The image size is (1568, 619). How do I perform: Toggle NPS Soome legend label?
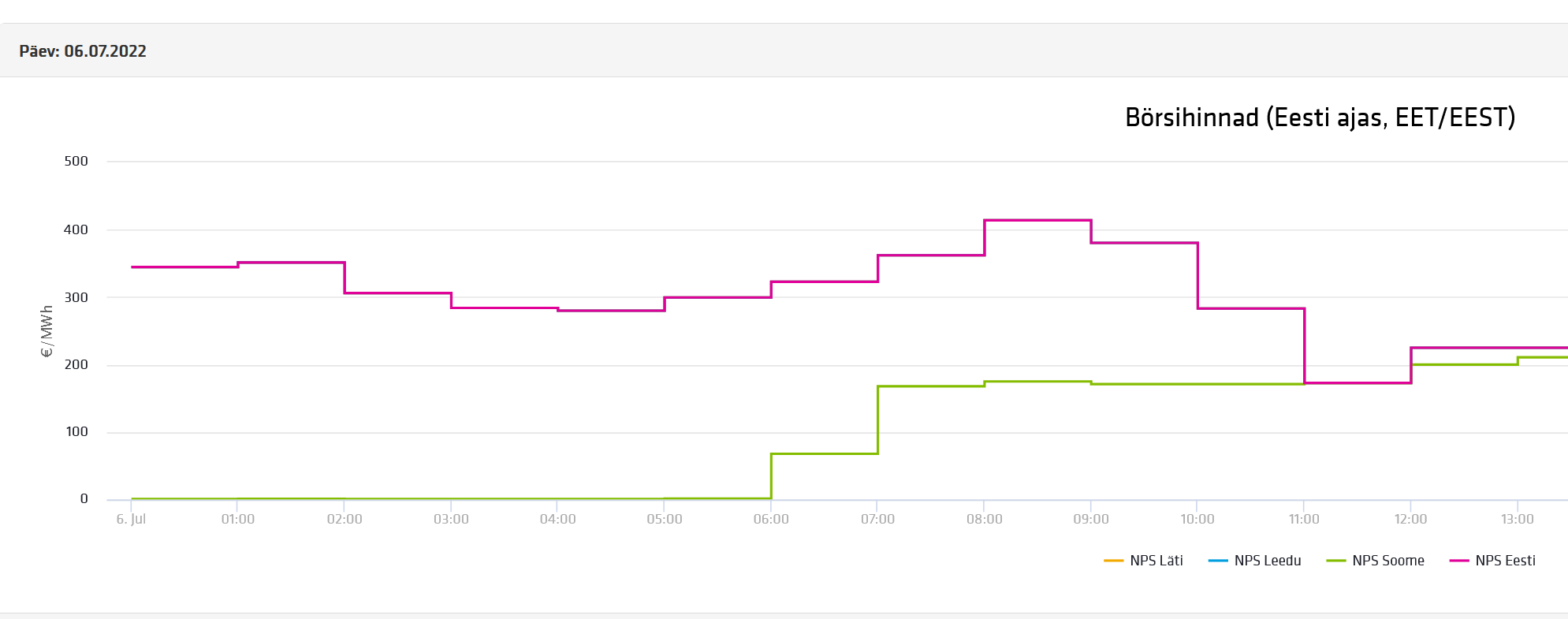(1387, 561)
